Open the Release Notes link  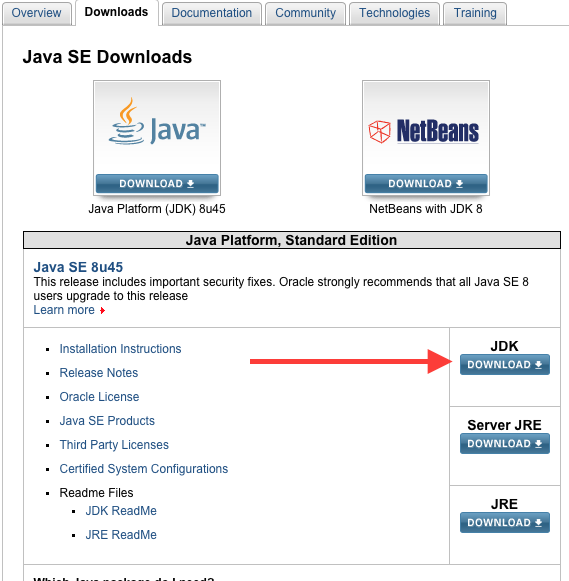point(99,373)
